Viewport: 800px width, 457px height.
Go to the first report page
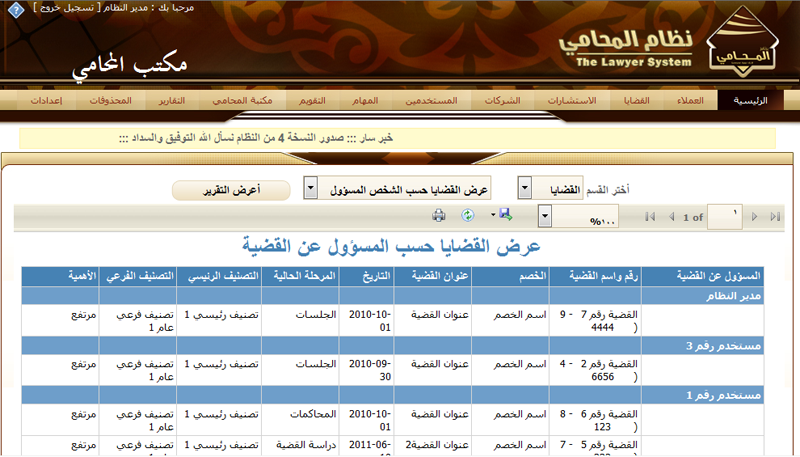coord(649,217)
